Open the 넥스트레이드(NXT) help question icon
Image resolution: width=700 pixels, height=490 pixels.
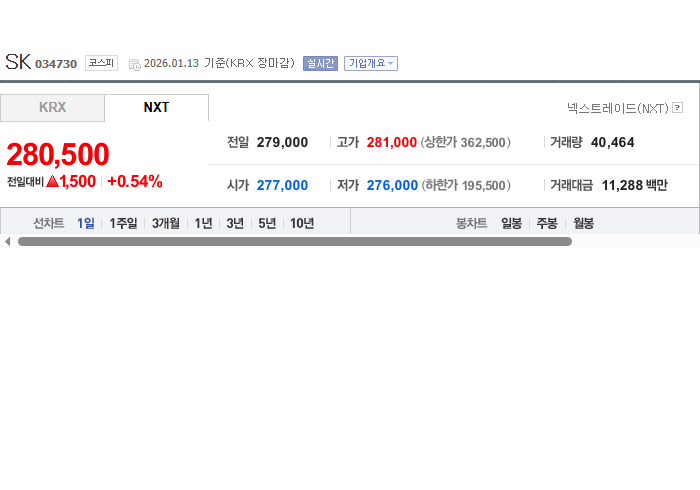click(677, 108)
